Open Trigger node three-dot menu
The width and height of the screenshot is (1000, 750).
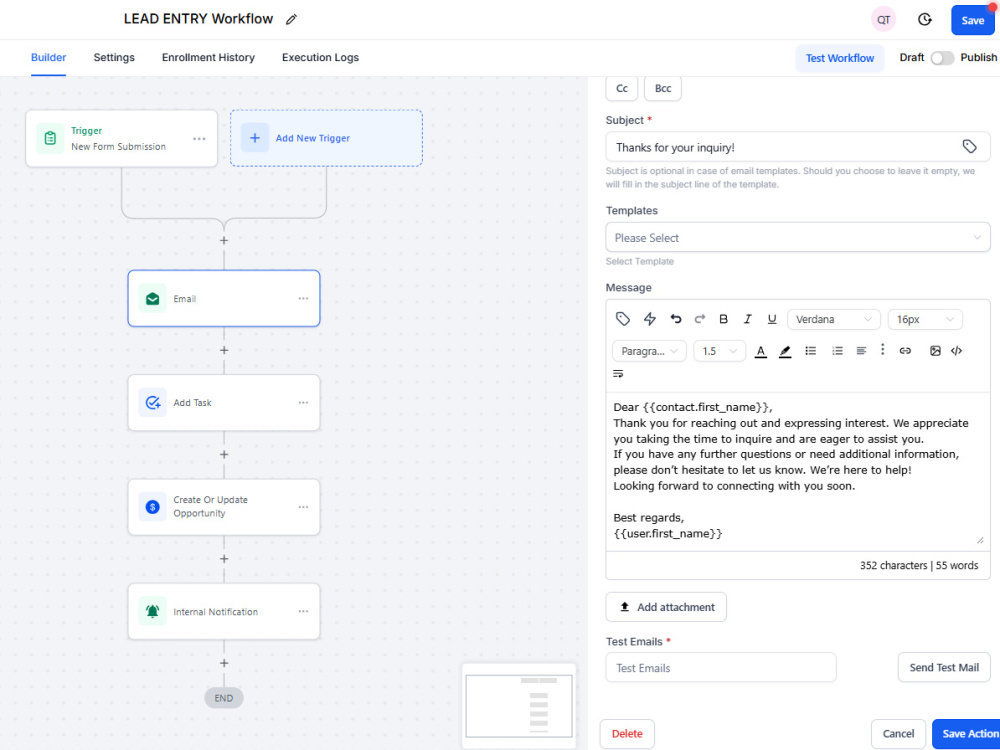tap(199, 138)
